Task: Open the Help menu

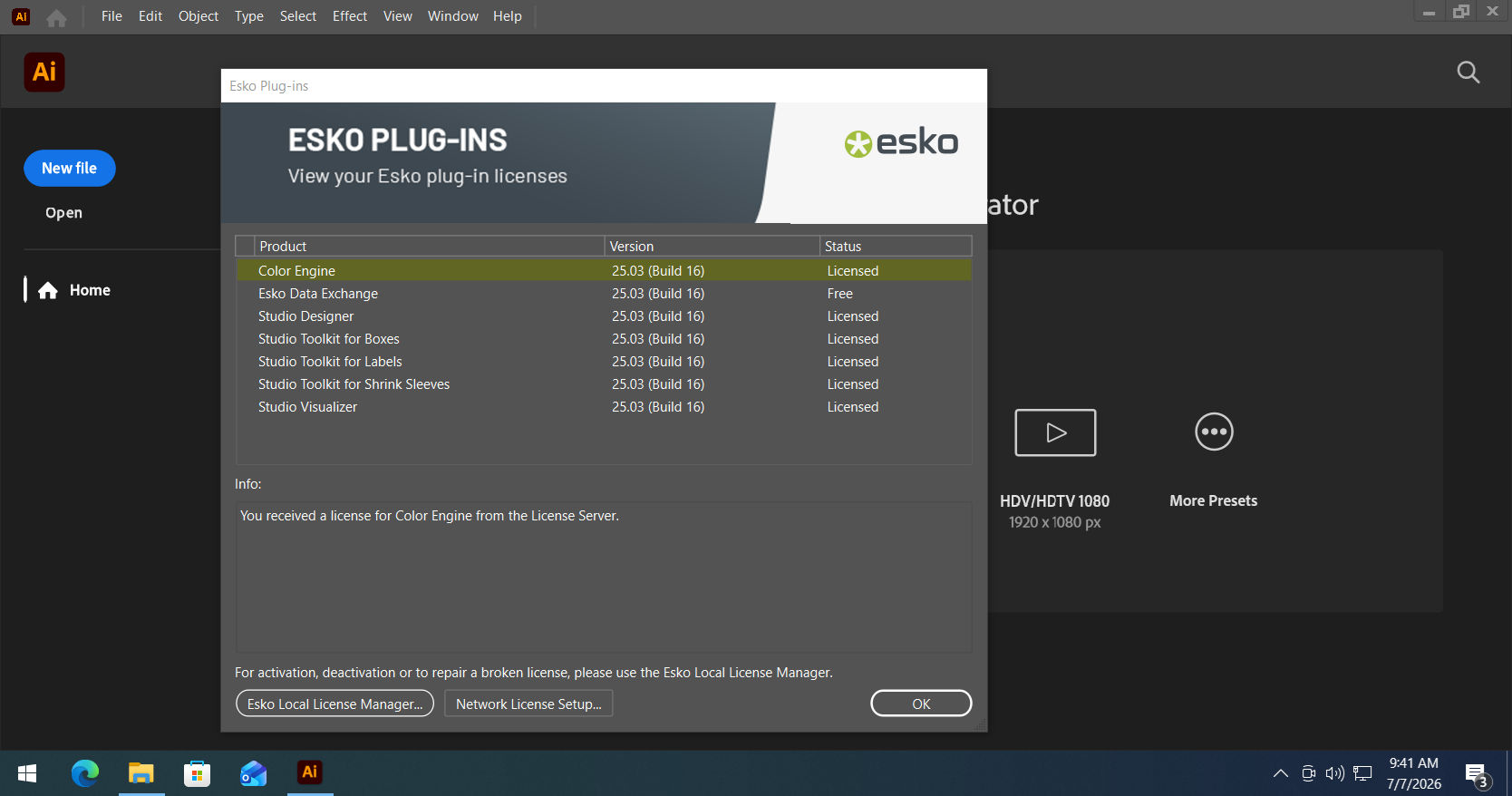Action: point(508,16)
